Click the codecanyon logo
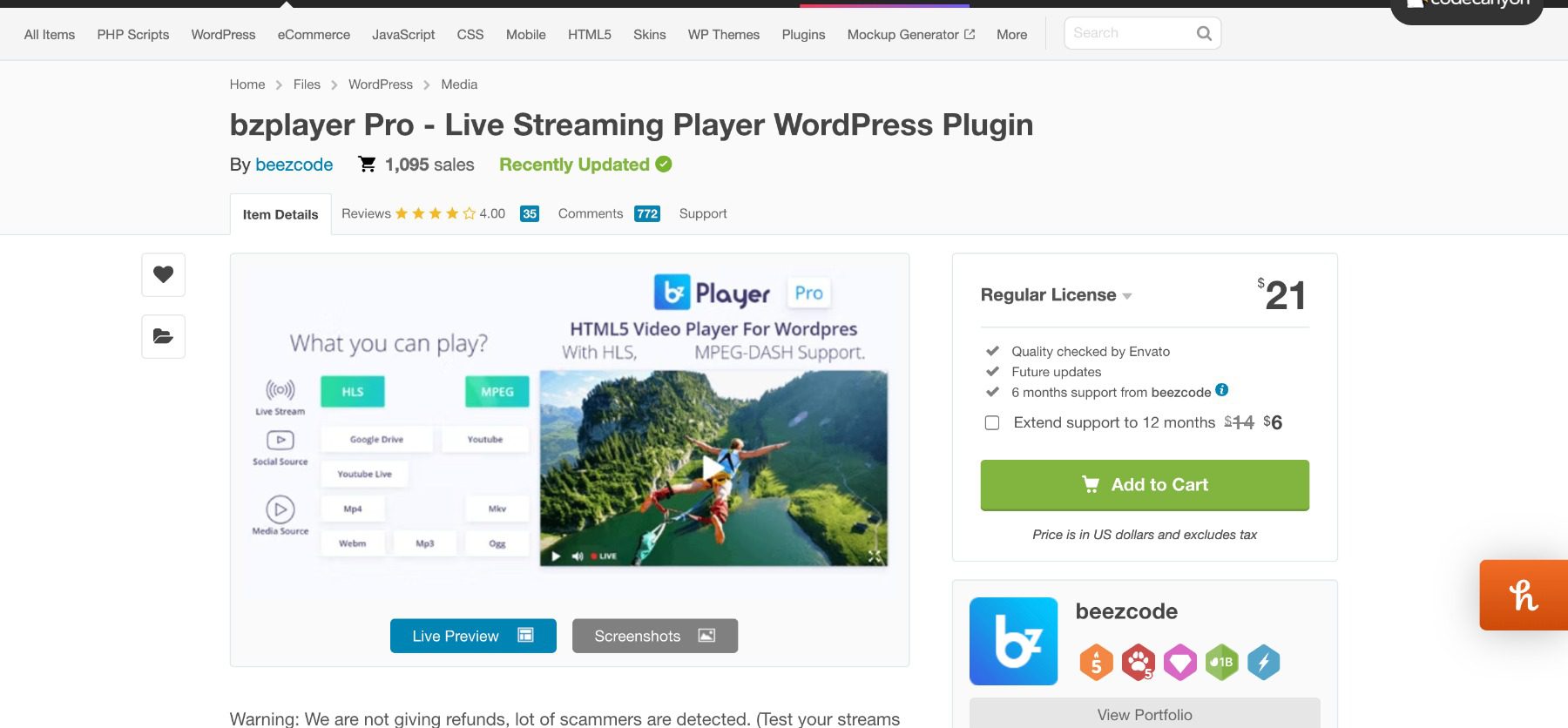 (1467, 5)
